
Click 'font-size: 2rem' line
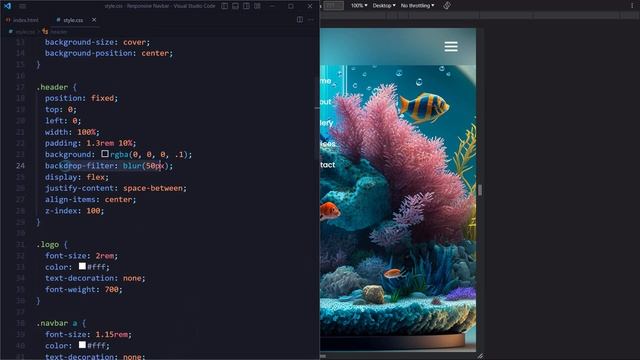coord(81,256)
